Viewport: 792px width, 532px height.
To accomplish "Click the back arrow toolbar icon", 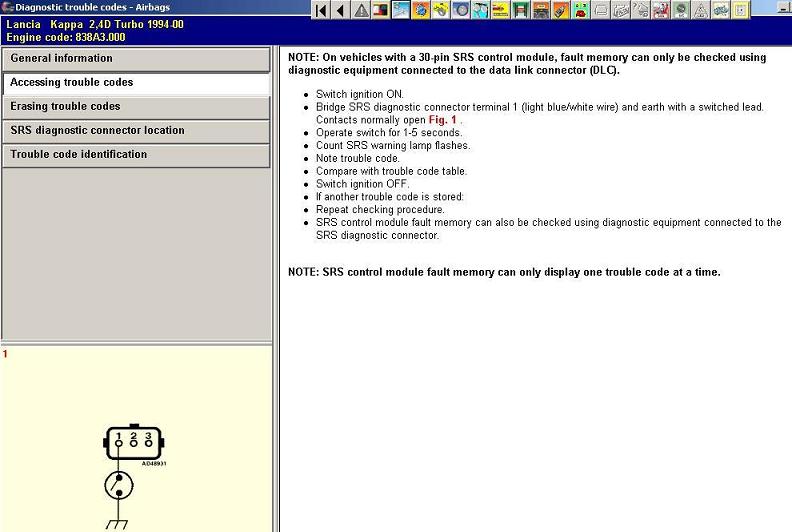I will click(x=341, y=10).
